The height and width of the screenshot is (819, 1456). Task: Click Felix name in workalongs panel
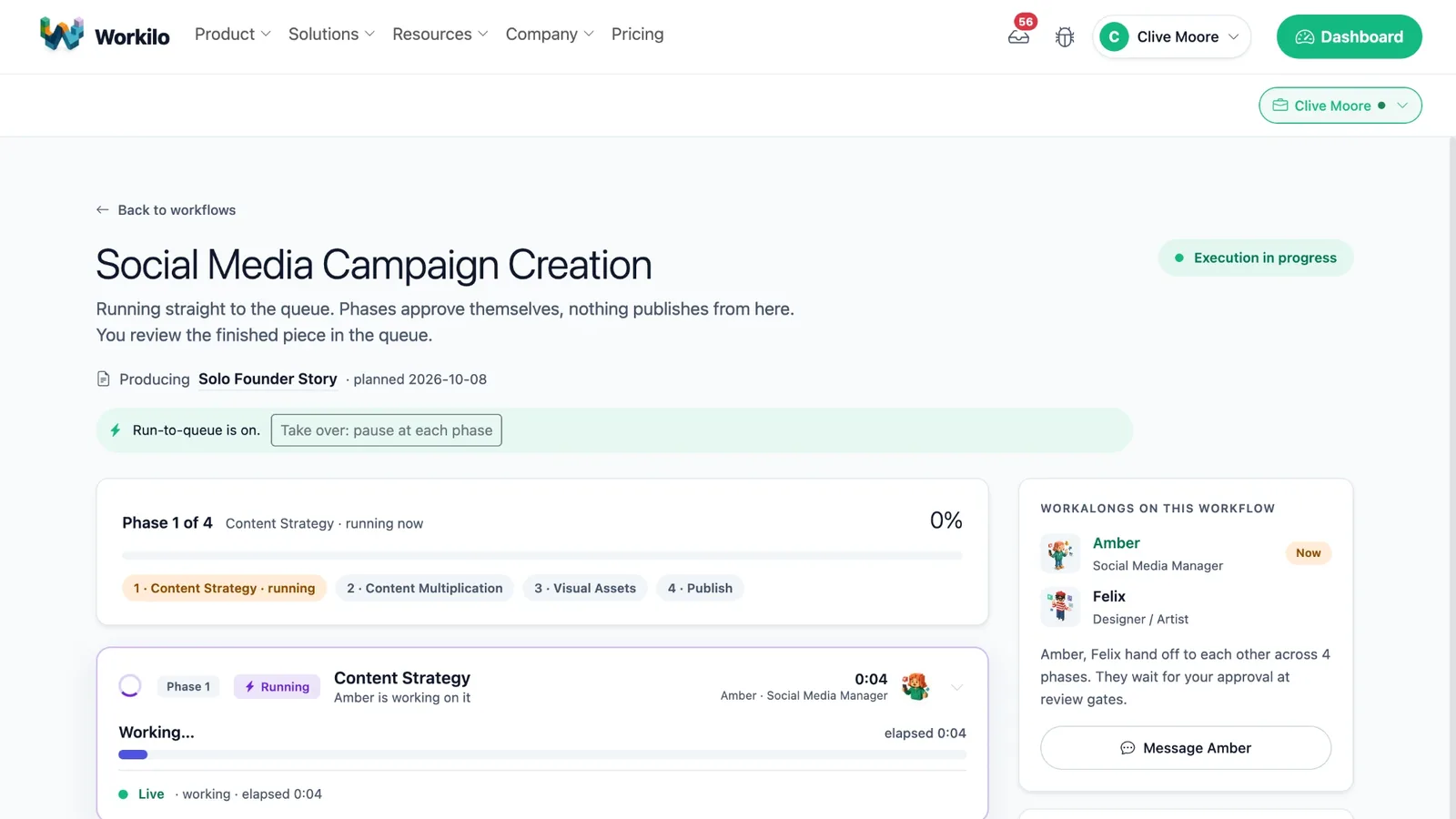(x=1109, y=597)
